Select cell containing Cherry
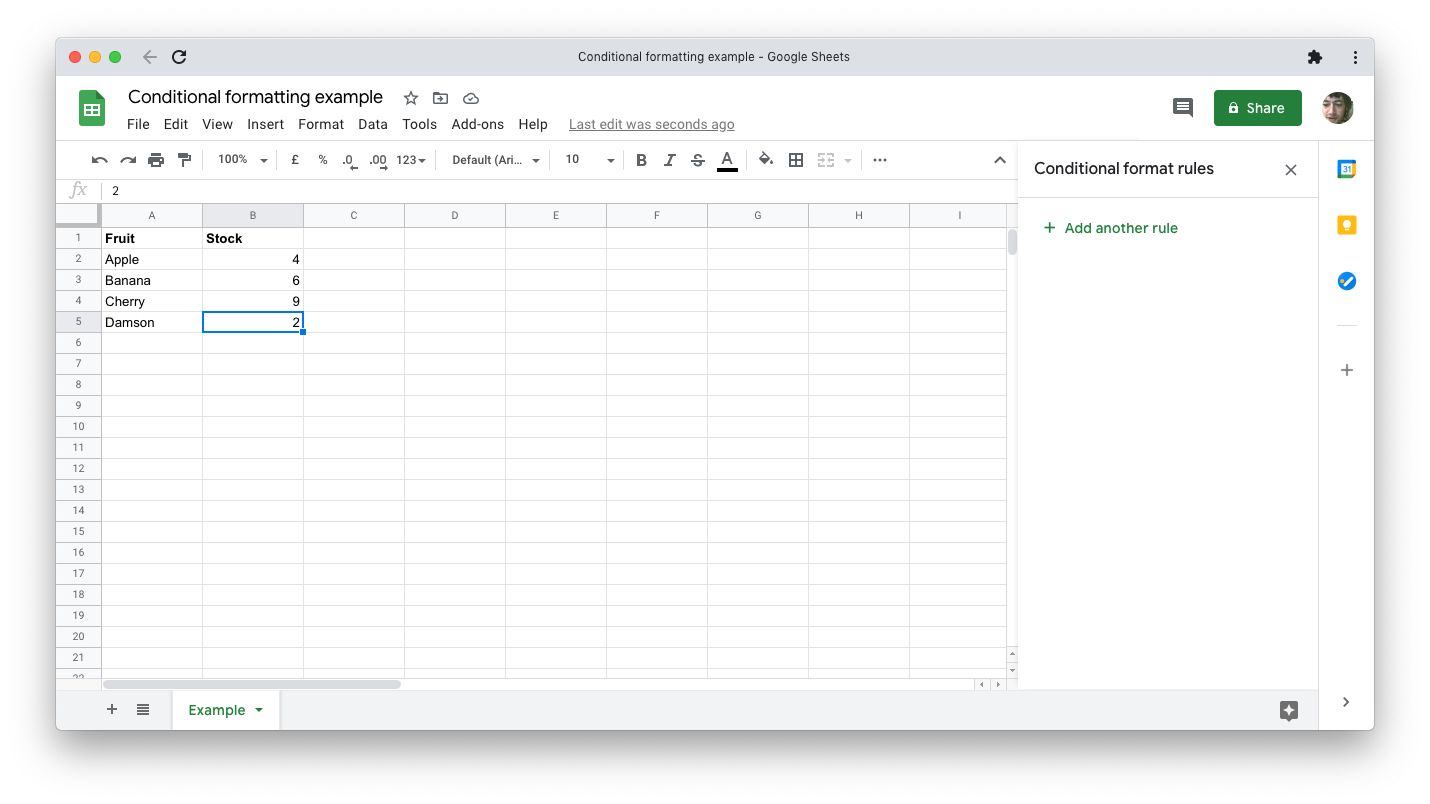Viewport: 1430px width, 804px height. point(151,301)
